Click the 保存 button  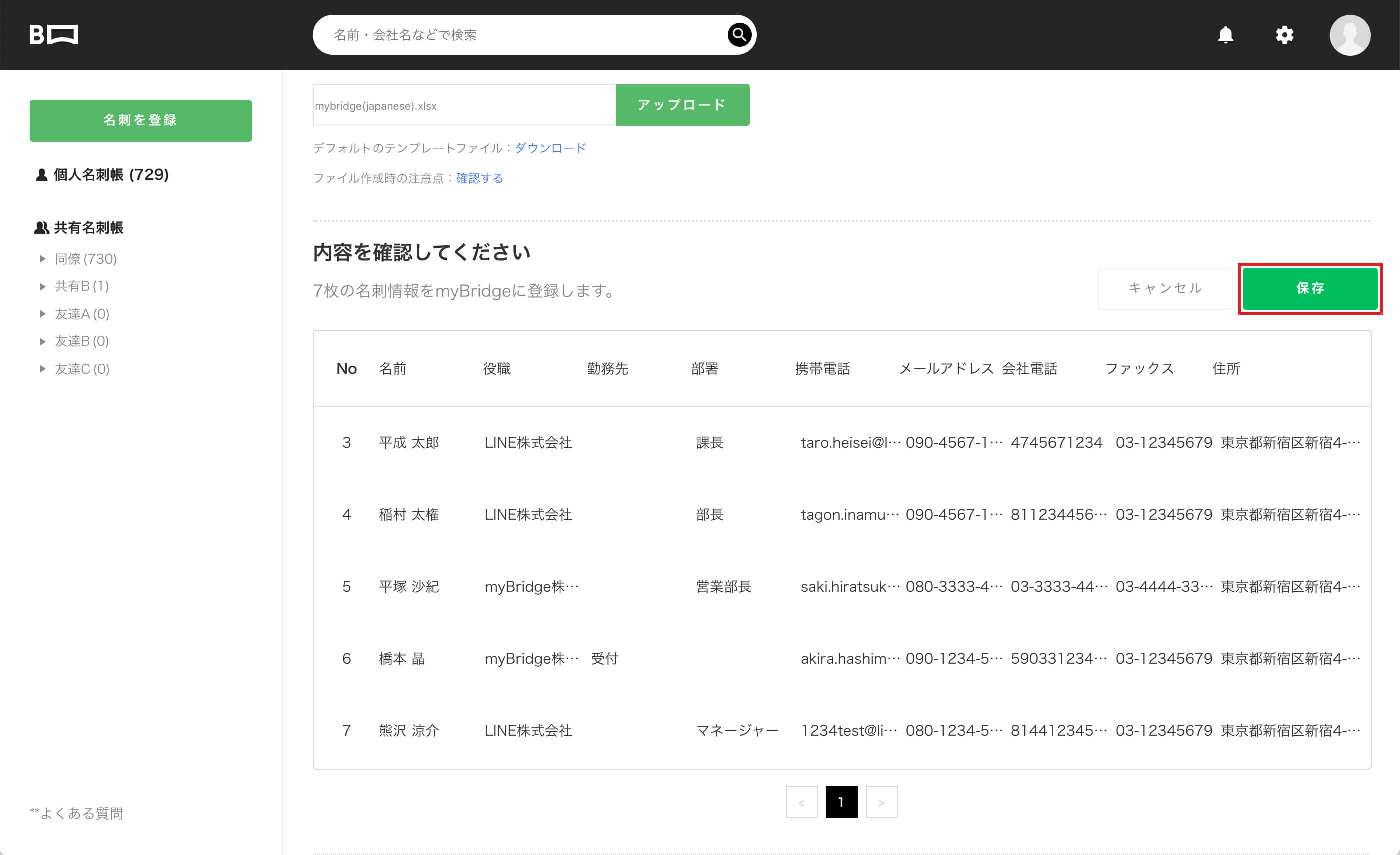1310,288
